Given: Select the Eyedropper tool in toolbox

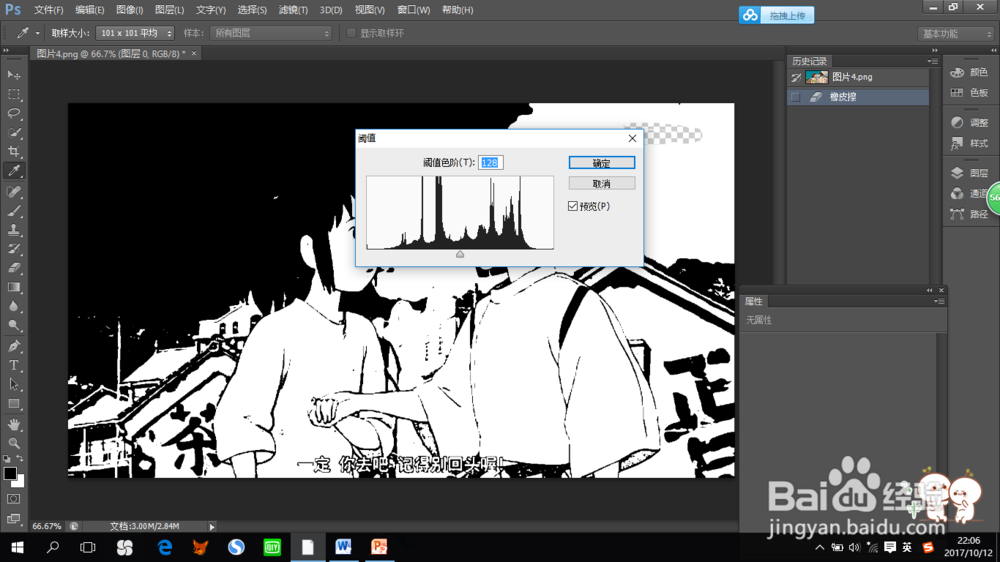Looking at the screenshot, I should [13, 171].
